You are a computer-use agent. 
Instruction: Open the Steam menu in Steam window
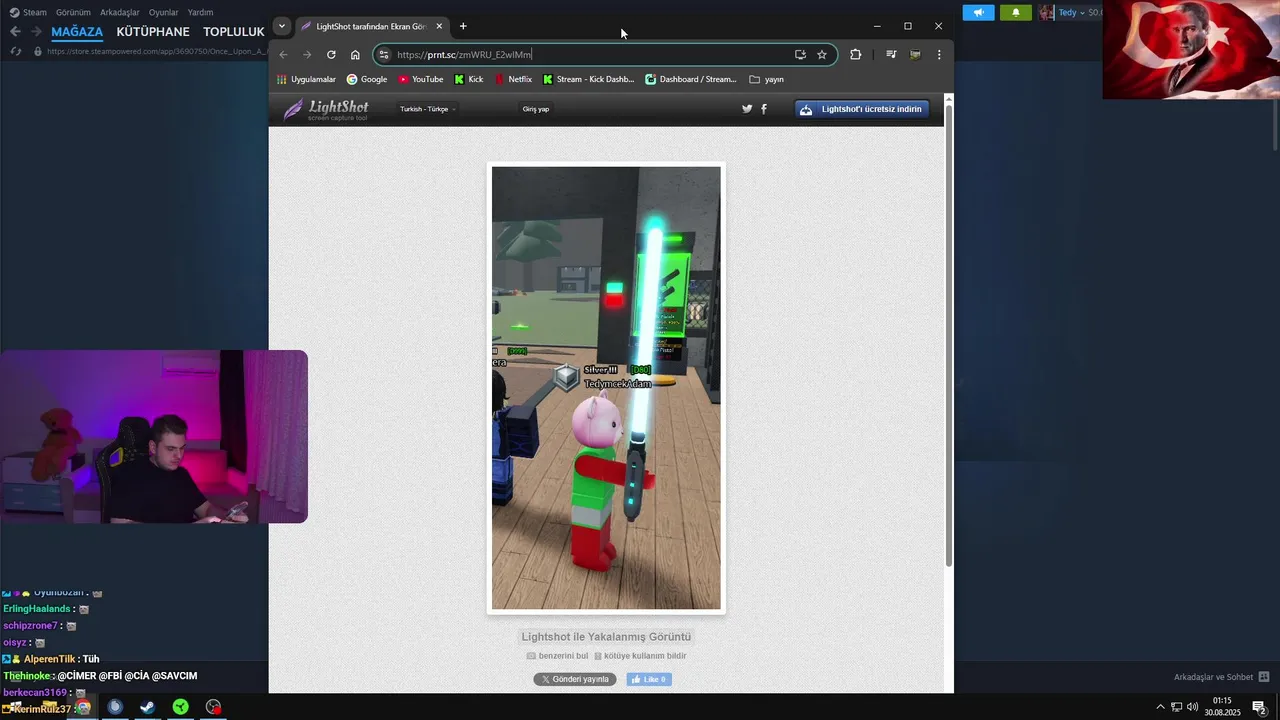click(x=28, y=13)
